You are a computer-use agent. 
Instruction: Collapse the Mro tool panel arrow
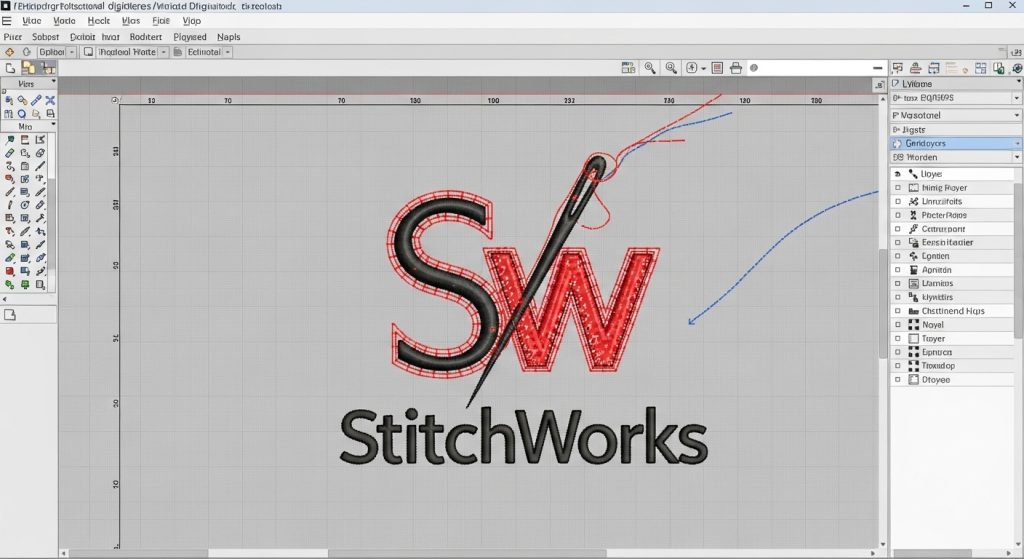point(53,125)
